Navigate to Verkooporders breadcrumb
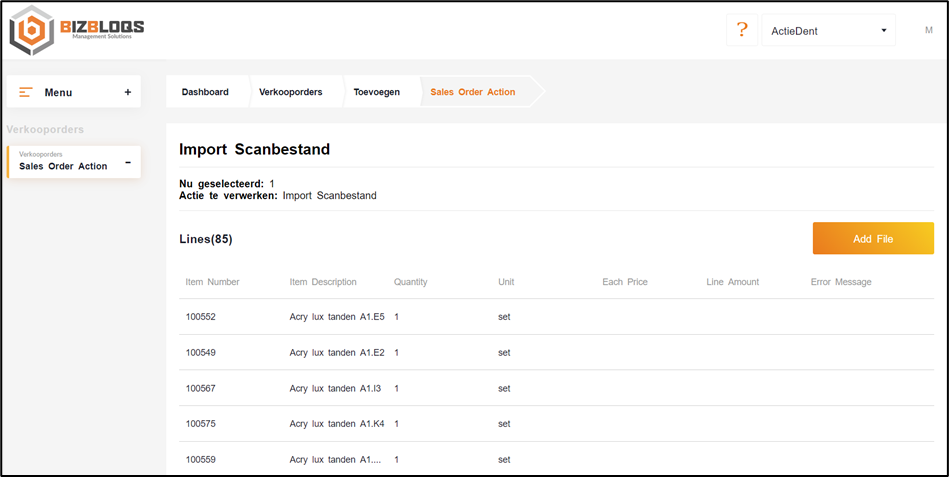The width and height of the screenshot is (949, 477). point(290,92)
